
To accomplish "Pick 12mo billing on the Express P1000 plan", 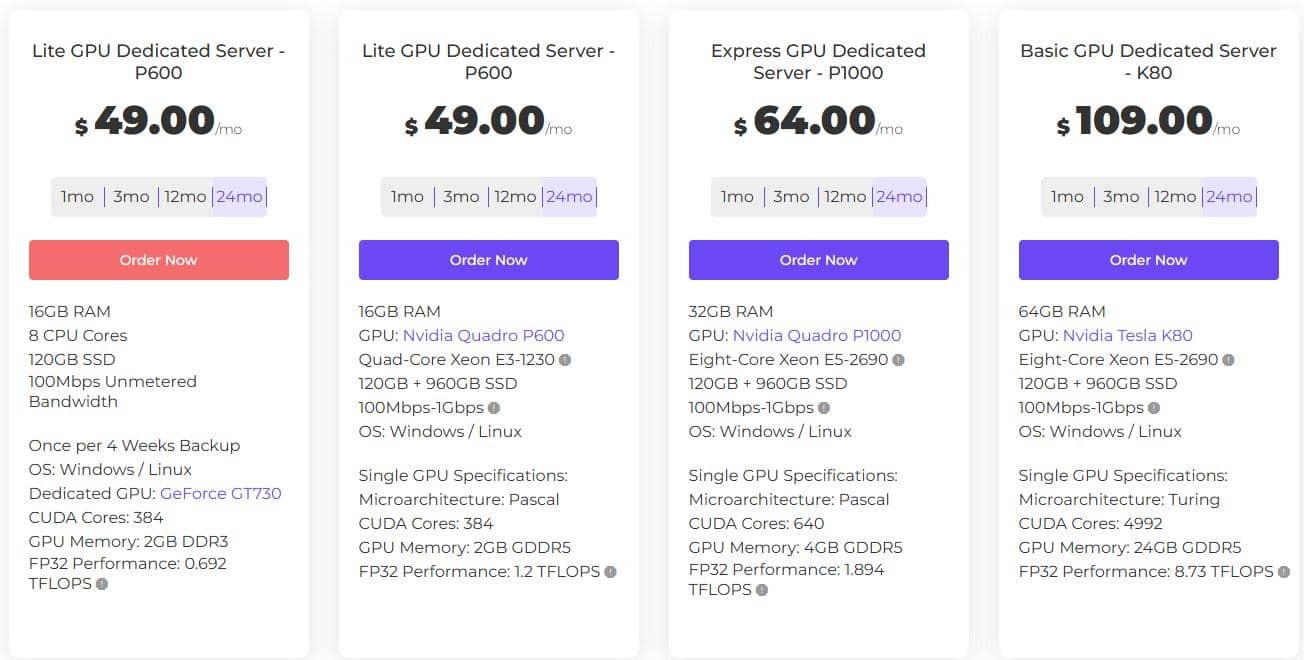I will click(845, 197).
